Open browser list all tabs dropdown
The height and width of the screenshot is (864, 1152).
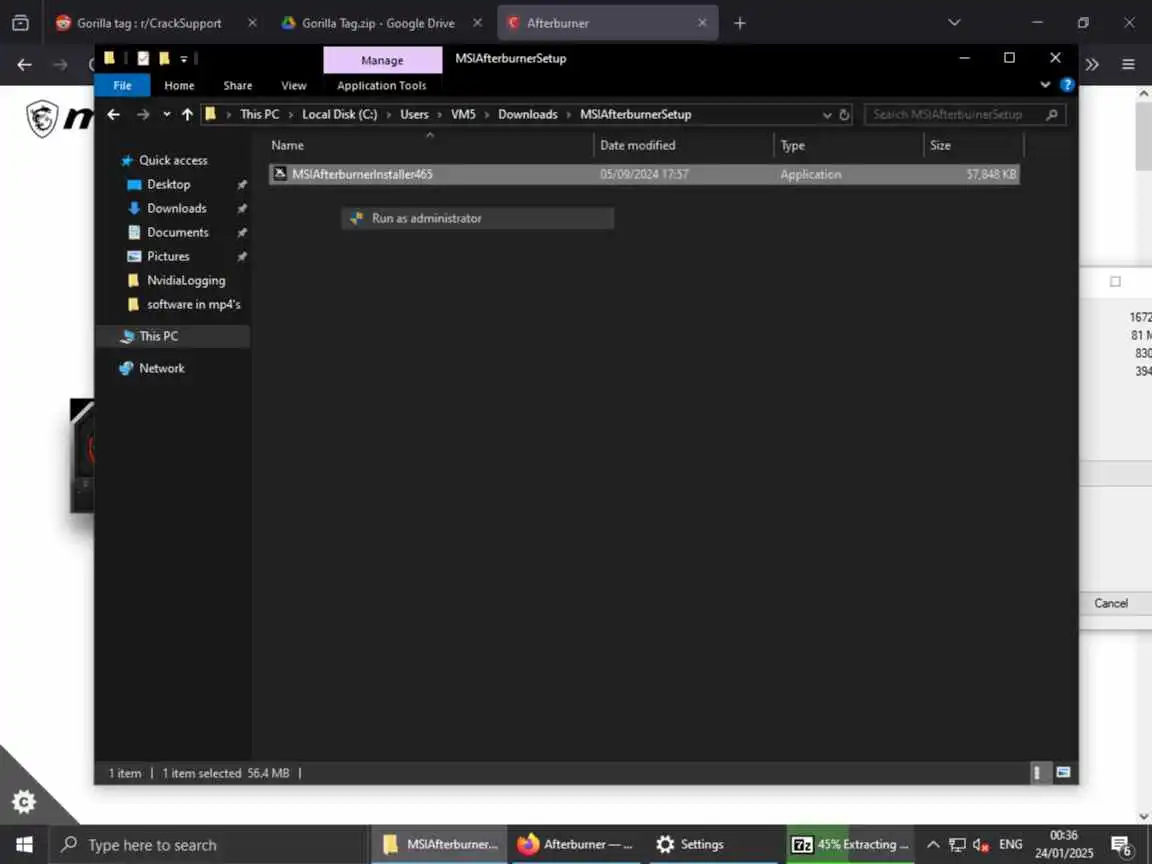pyautogui.click(x=954, y=23)
